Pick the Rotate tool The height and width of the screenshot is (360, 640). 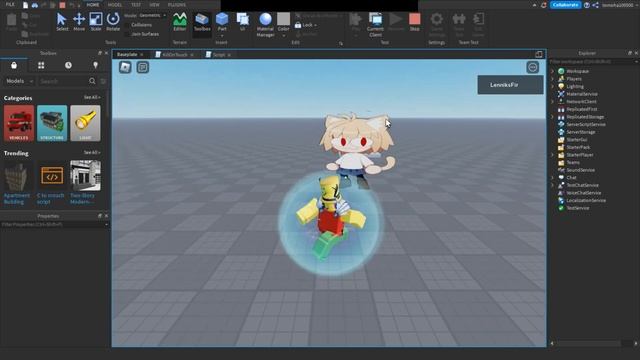pyautogui.click(x=113, y=21)
